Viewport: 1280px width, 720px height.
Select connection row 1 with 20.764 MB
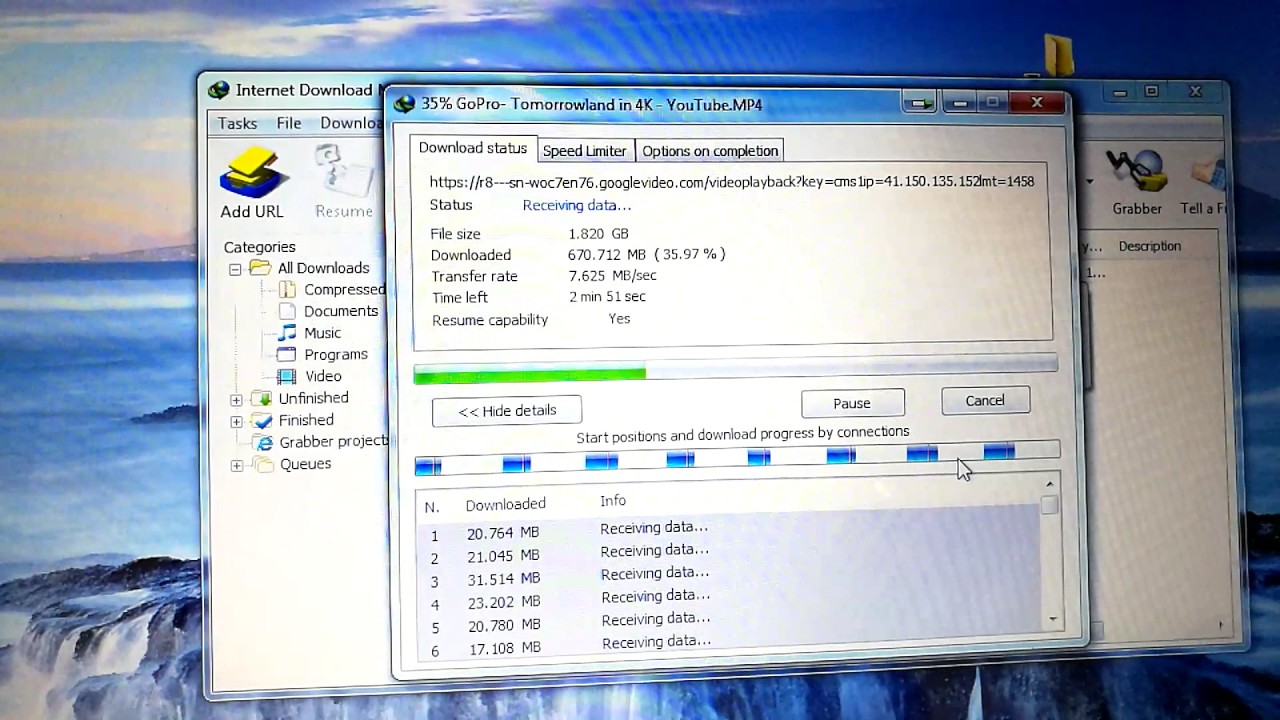pos(728,530)
